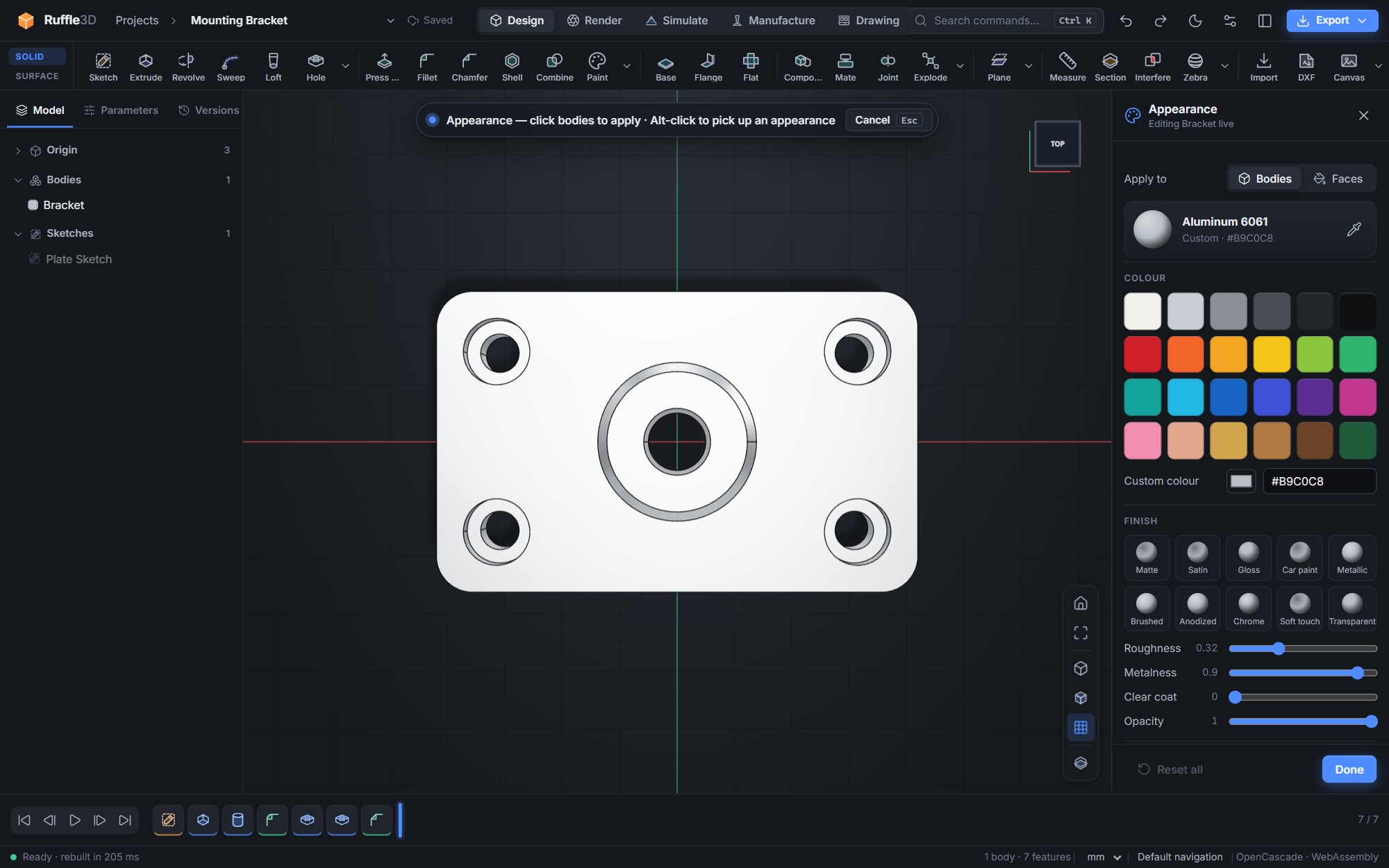Open the Combine tool

point(555,67)
